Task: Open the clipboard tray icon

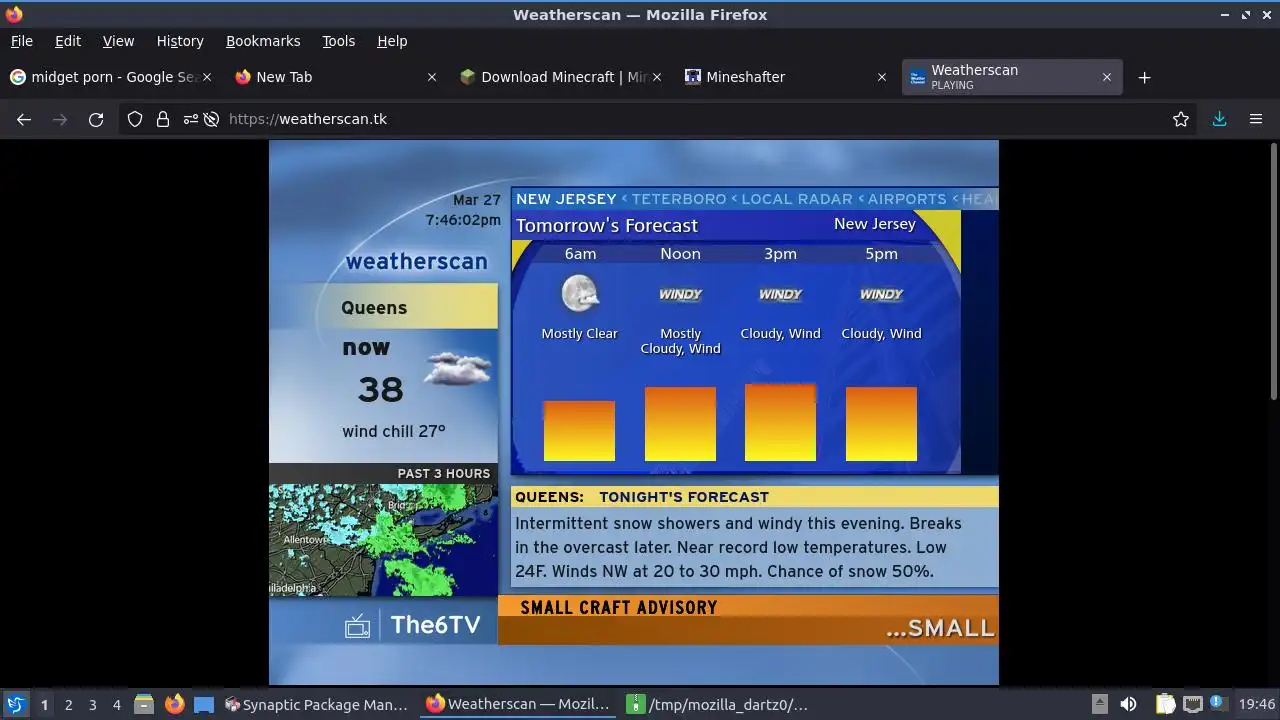Action: 1165,704
